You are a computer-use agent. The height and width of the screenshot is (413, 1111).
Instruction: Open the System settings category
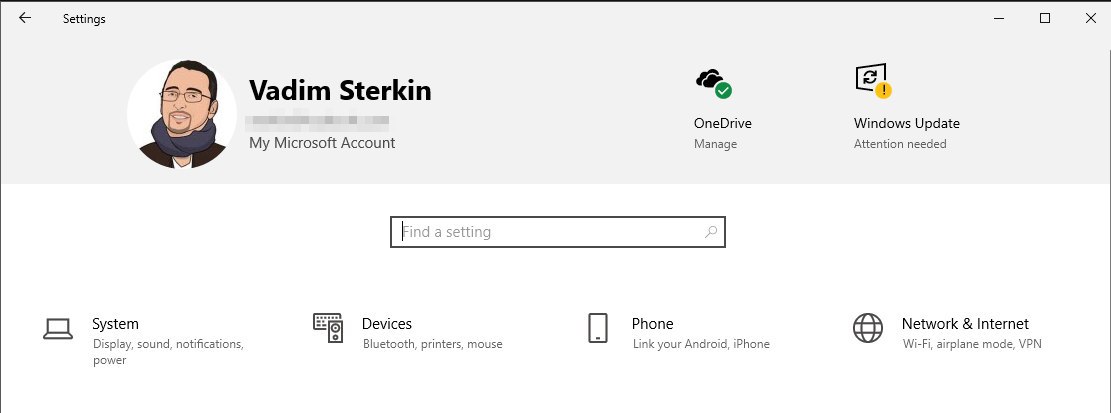click(x=115, y=324)
